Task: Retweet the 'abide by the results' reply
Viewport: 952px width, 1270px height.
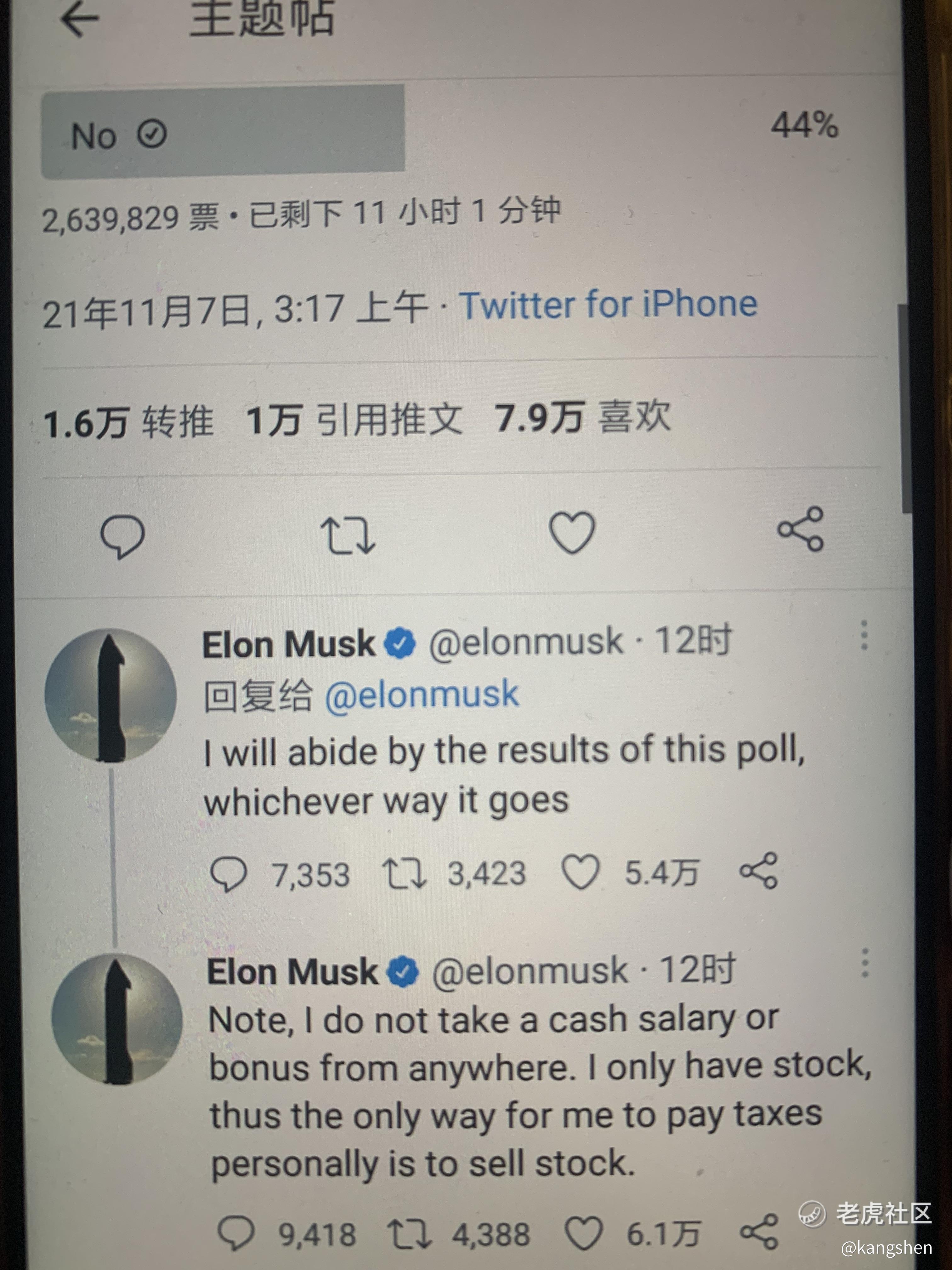Action: 405,873
